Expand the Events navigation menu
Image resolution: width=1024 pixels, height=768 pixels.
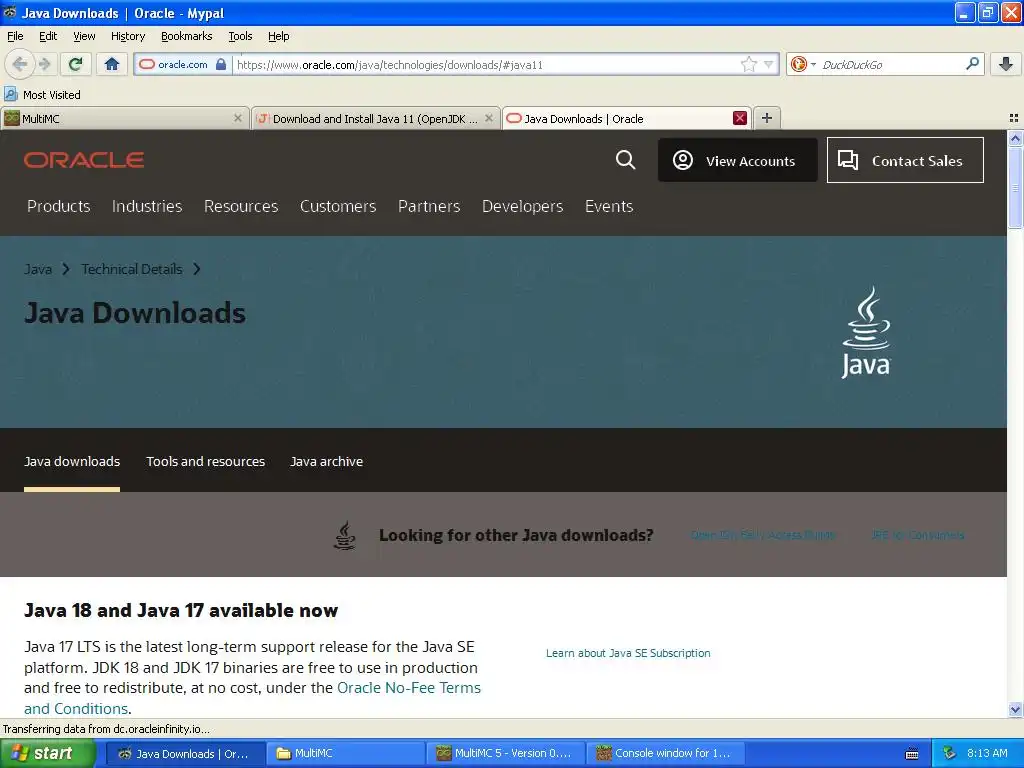[609, 206]
